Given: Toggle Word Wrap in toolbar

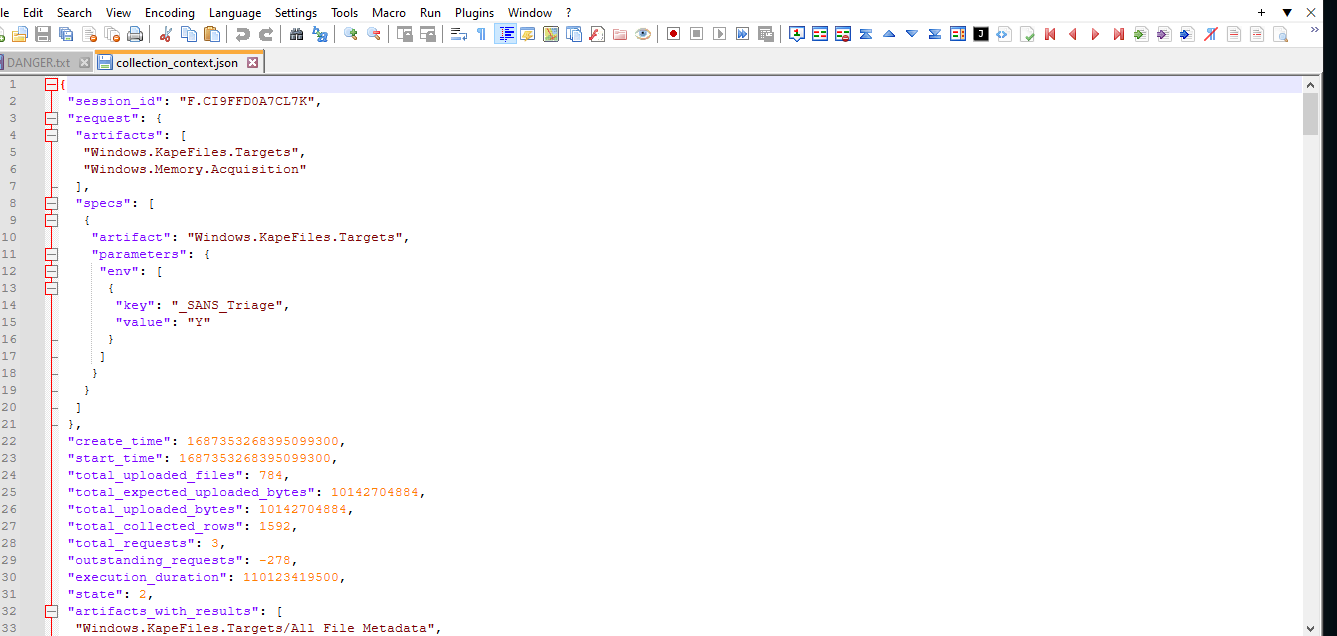Looking at the screenshot, I should 459,34.
